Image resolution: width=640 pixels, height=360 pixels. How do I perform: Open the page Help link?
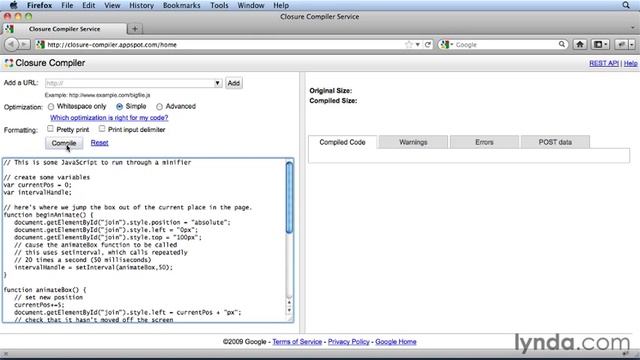[x=630, y=63]
